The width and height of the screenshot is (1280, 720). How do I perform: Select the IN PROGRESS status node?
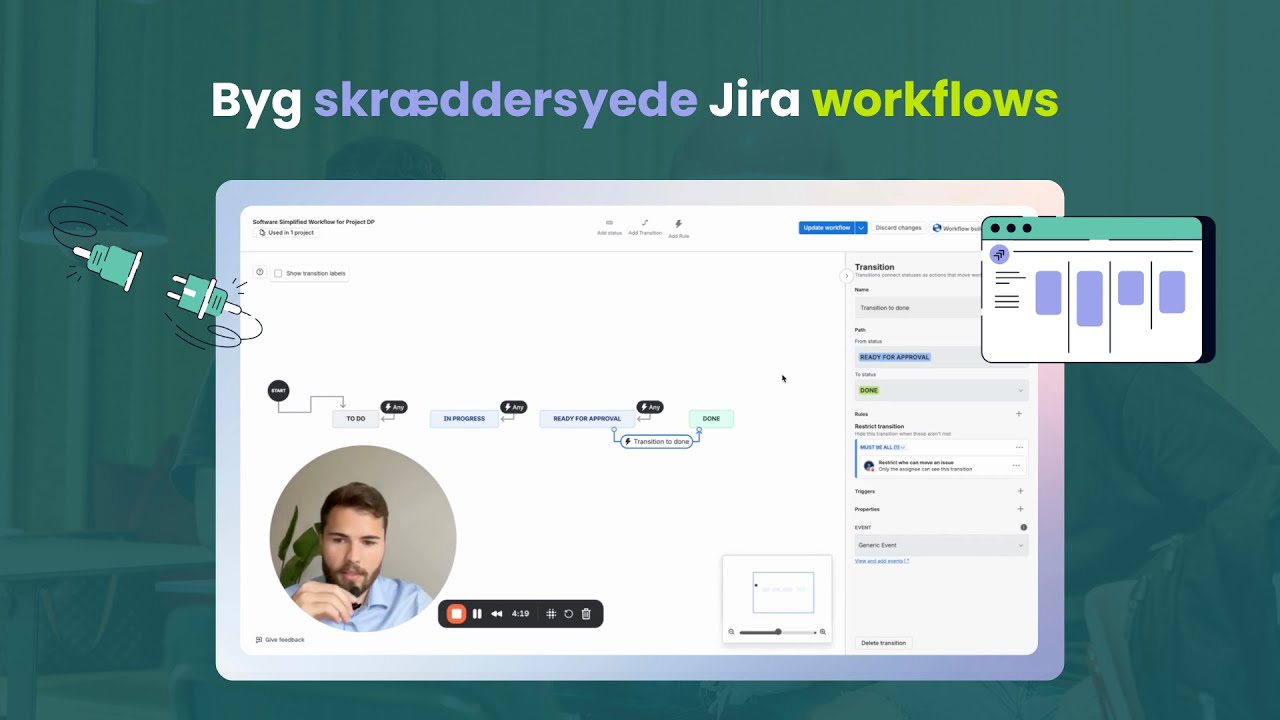click(464, 419)
